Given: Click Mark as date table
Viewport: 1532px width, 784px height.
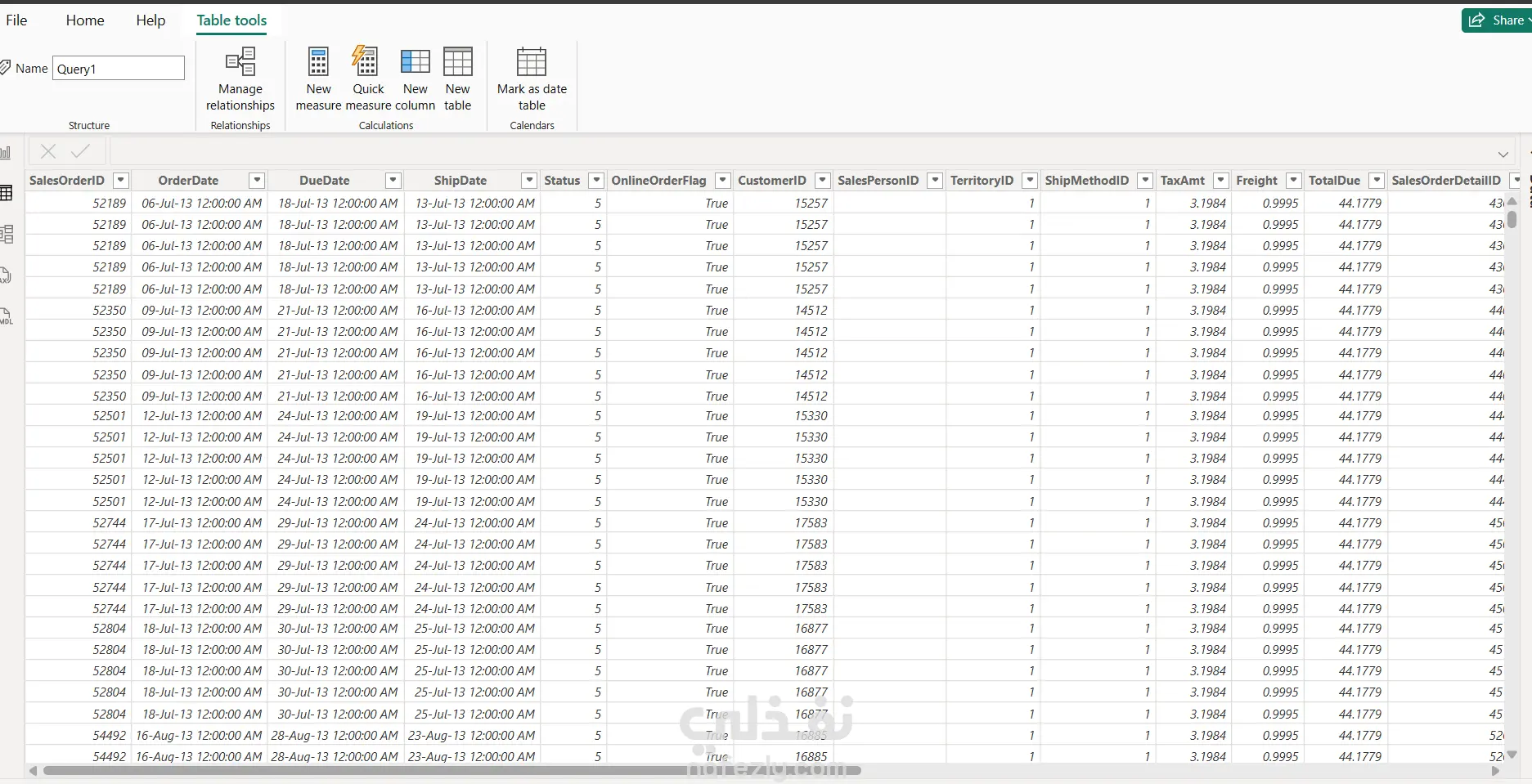Looking at the screenshot, I should pos(532,79).
